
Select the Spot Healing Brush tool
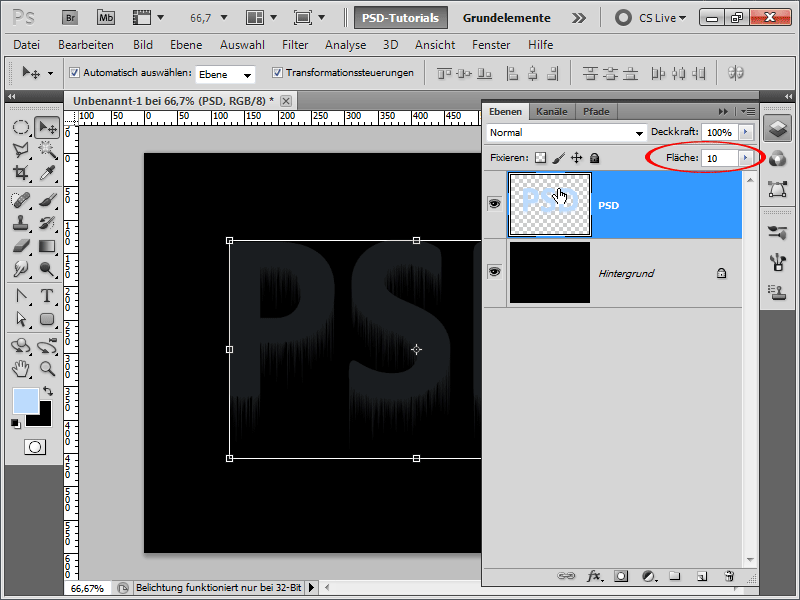[x=20, y=199]
